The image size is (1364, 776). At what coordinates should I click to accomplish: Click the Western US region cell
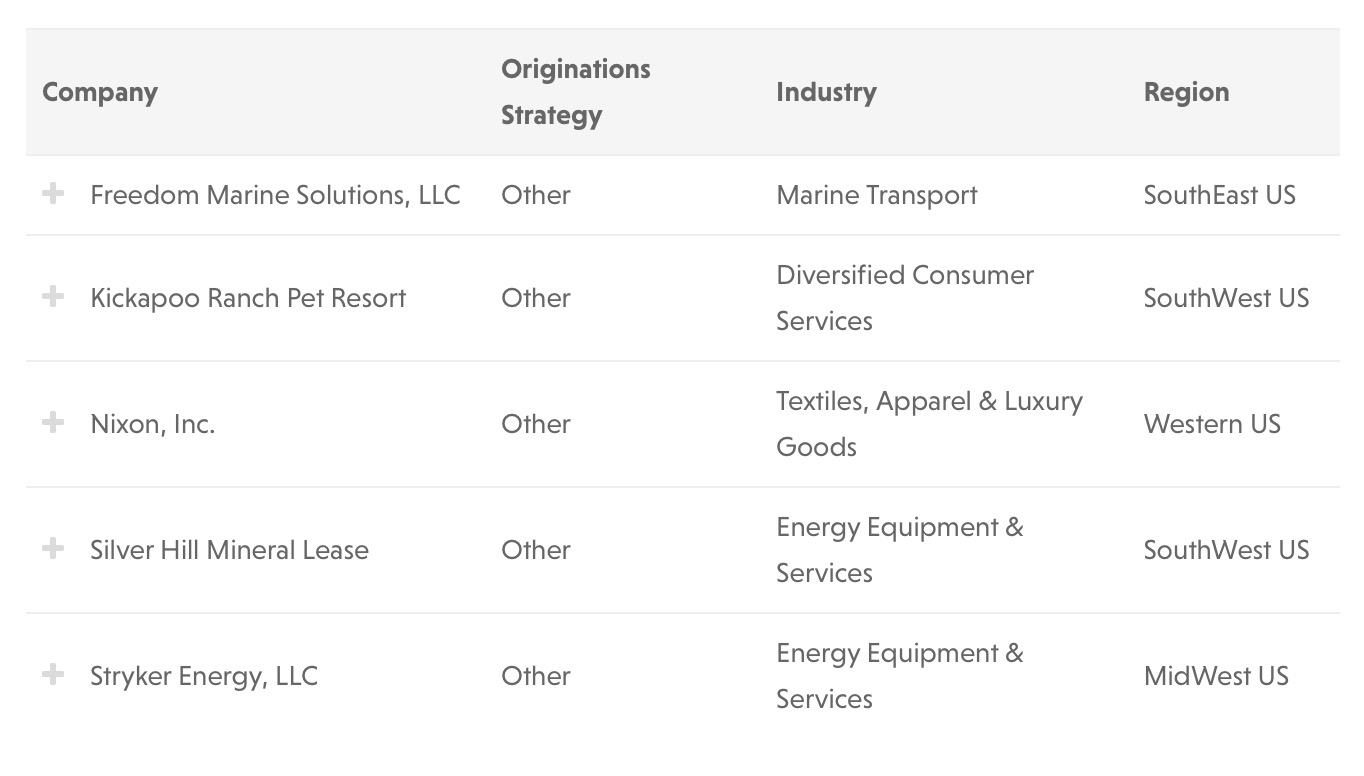click(1212, 424)
